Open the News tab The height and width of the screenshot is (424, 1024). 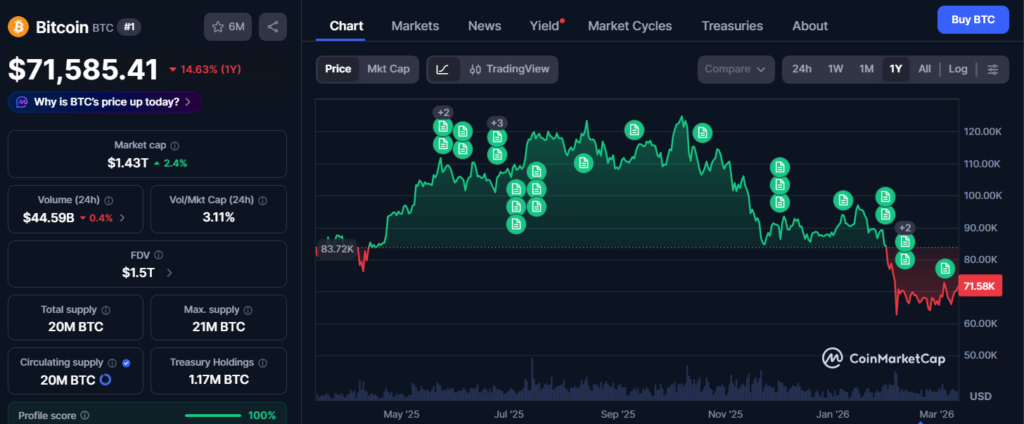[x=485, y=26]
